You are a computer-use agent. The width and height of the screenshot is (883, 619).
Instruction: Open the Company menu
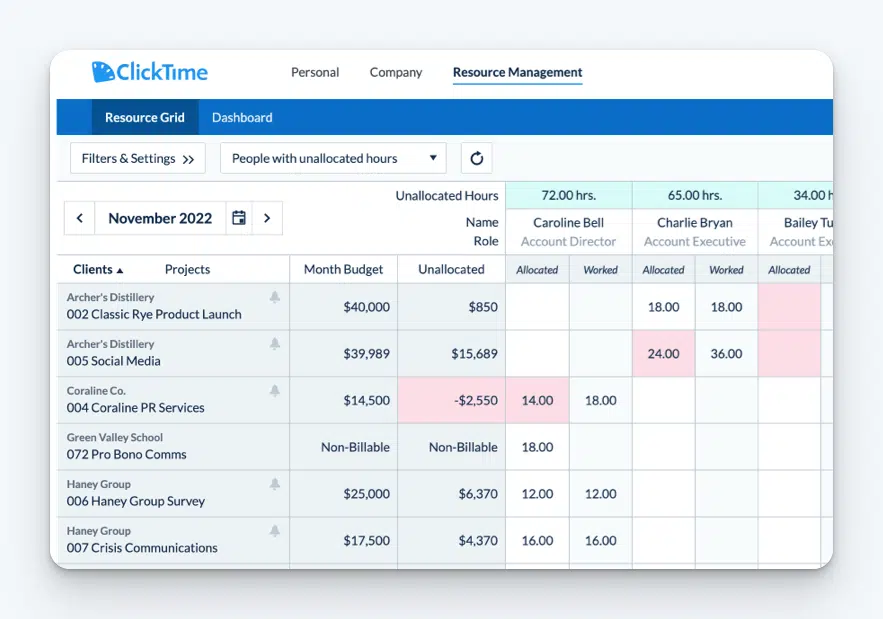[396, 72]
